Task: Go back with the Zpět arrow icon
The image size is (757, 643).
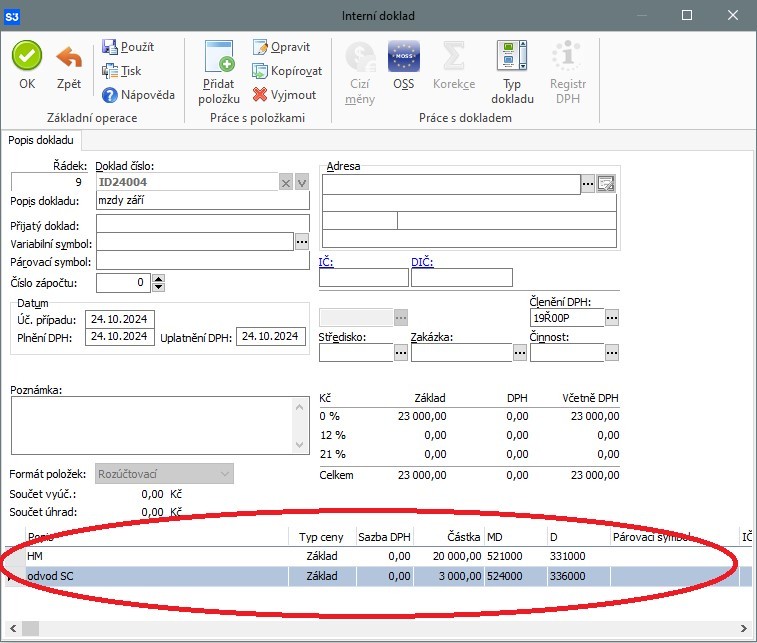Action: click(69, 57)
